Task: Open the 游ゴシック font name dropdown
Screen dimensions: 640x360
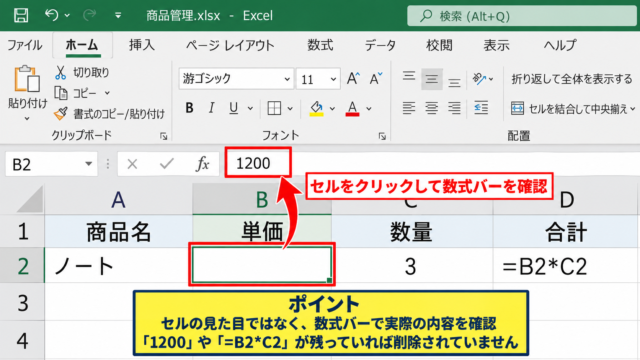Action: click(x=287, y=79)
